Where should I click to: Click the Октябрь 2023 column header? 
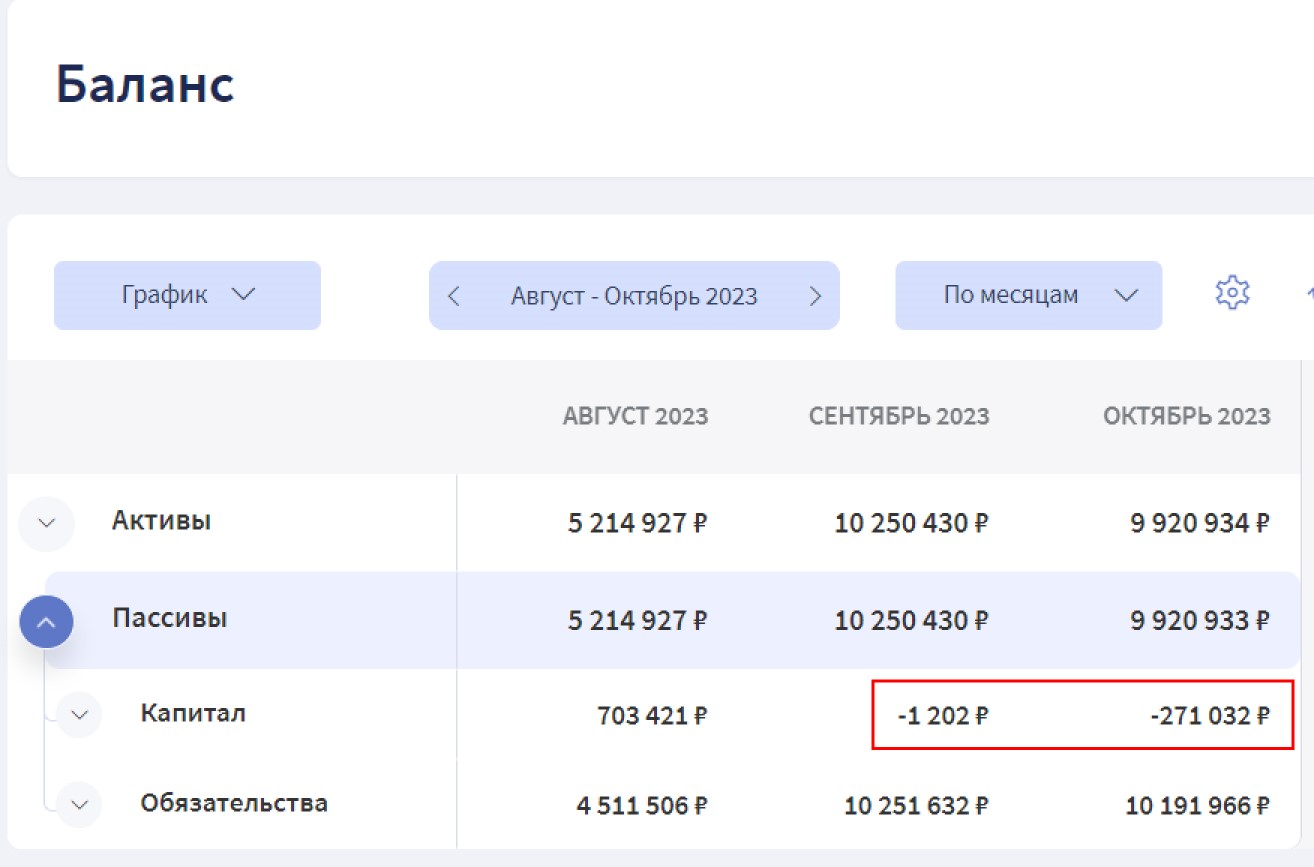click(1186, 416)
